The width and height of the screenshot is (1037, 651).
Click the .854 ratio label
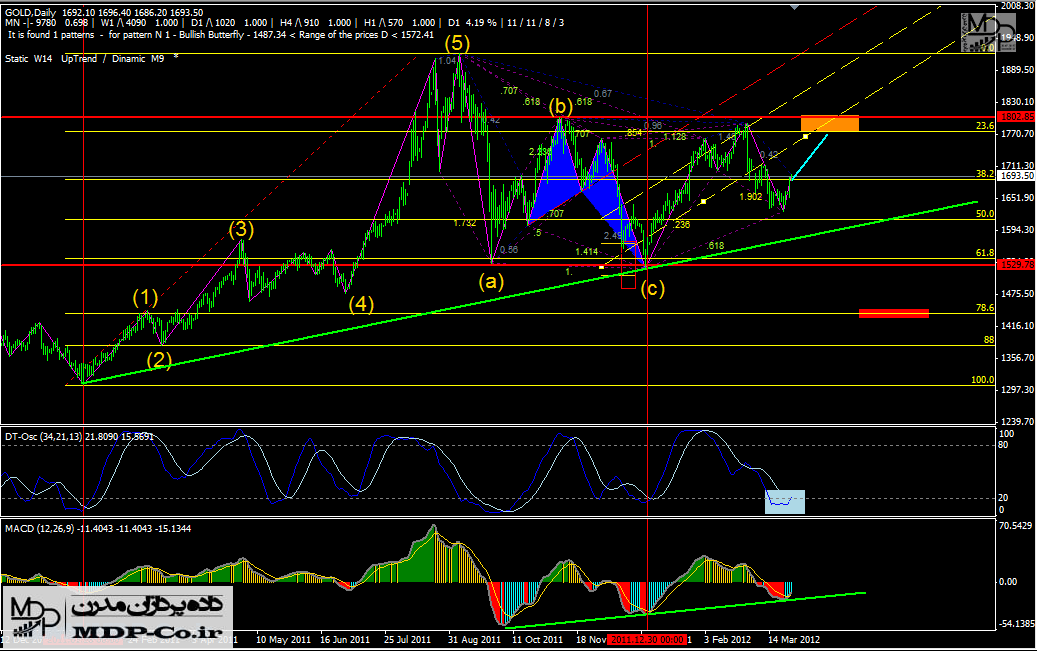tap(634, 132)
